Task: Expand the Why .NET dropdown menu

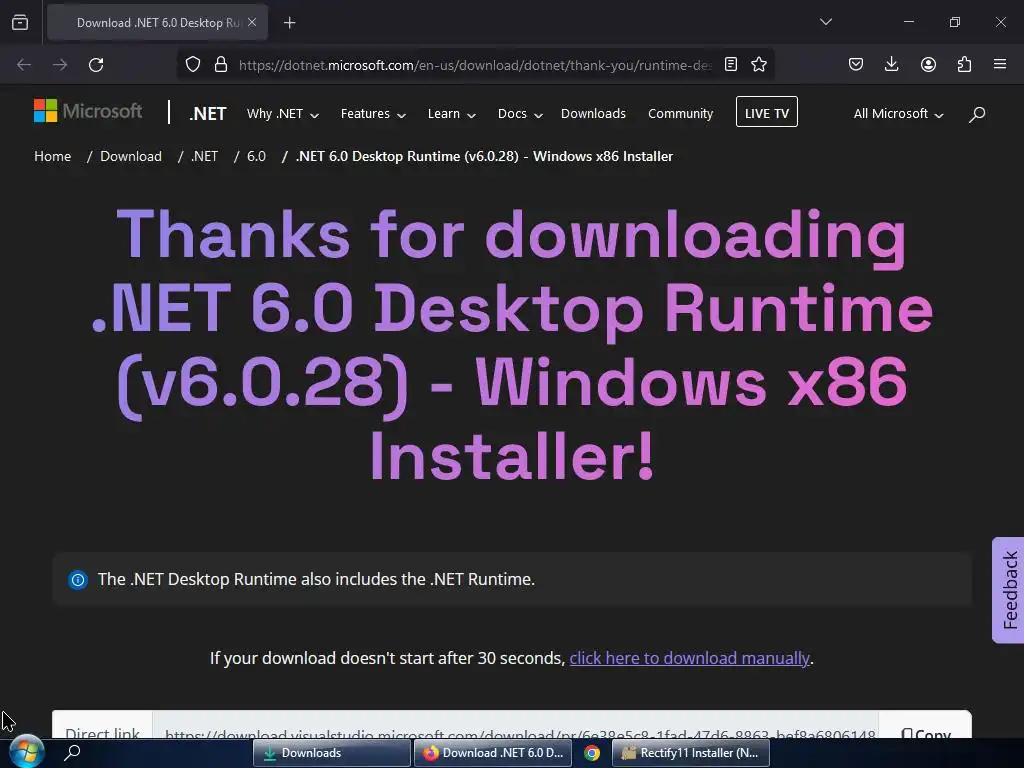Action: point(283,114)
